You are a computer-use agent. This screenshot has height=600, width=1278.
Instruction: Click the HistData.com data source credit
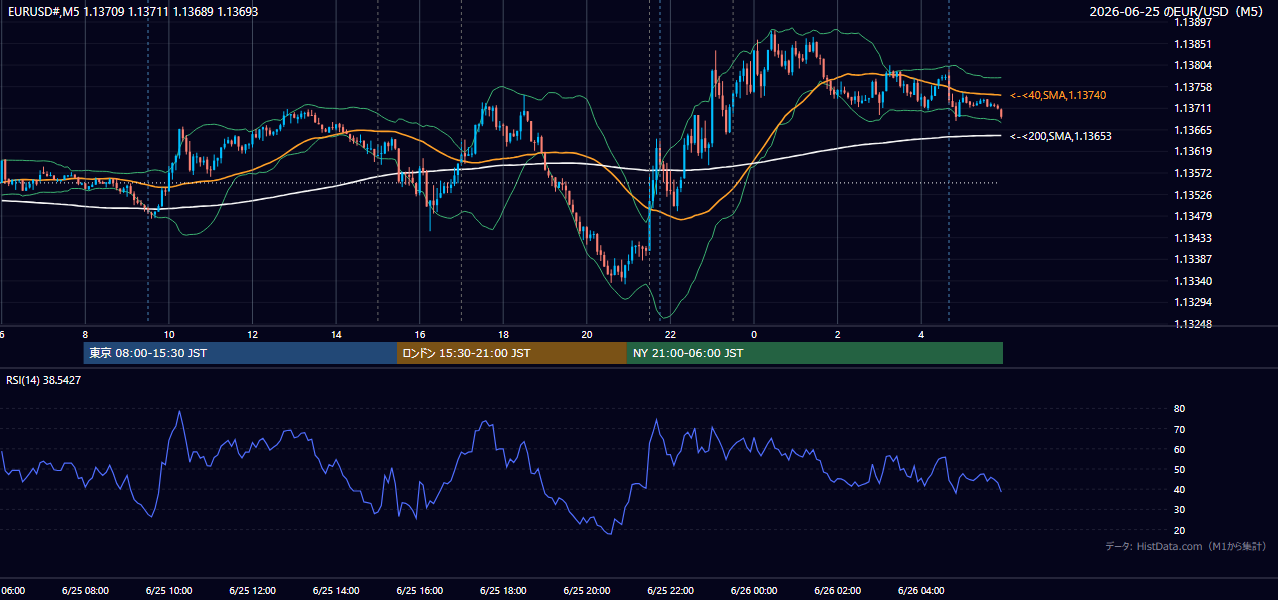click(x=1186, y=547)
